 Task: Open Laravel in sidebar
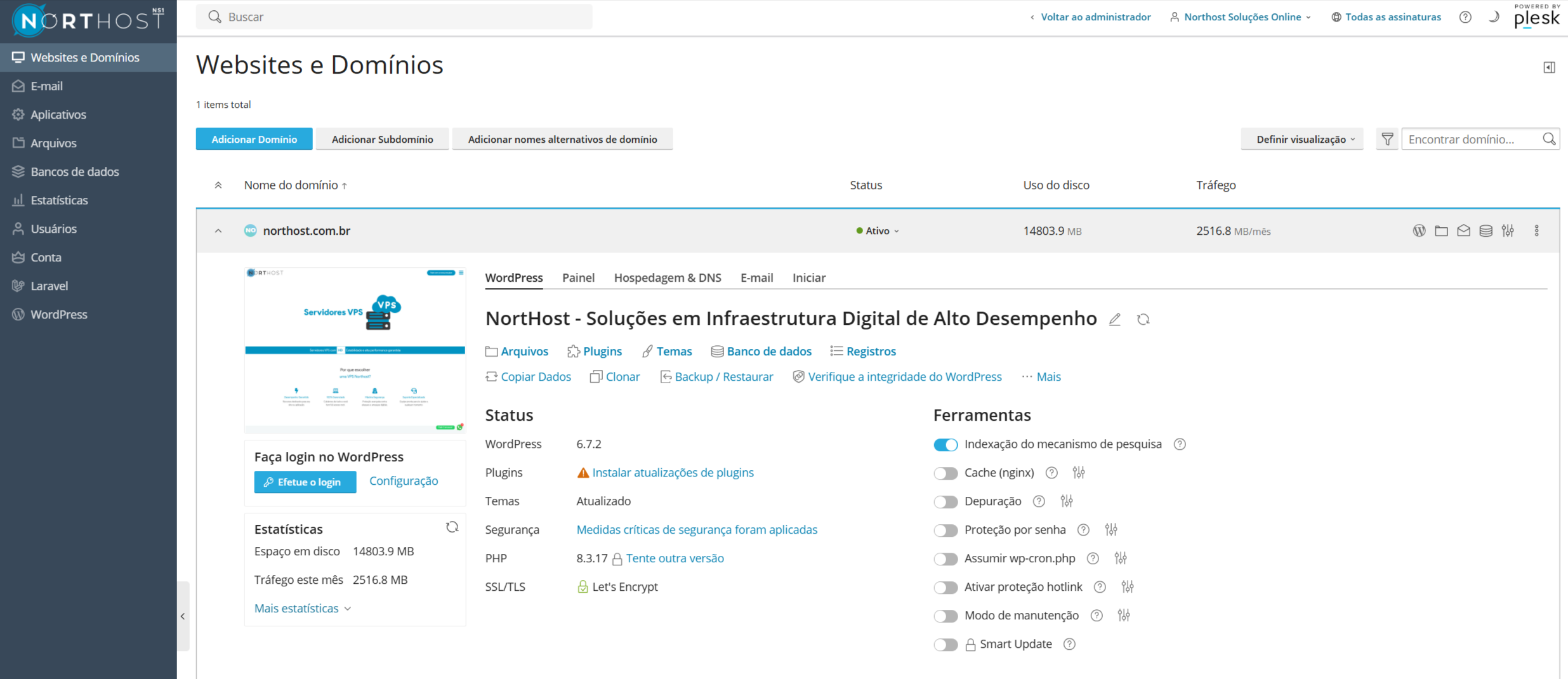point(88,286)
